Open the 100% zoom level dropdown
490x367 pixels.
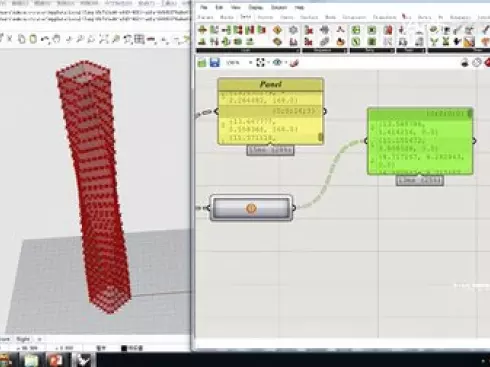point(239,63)
